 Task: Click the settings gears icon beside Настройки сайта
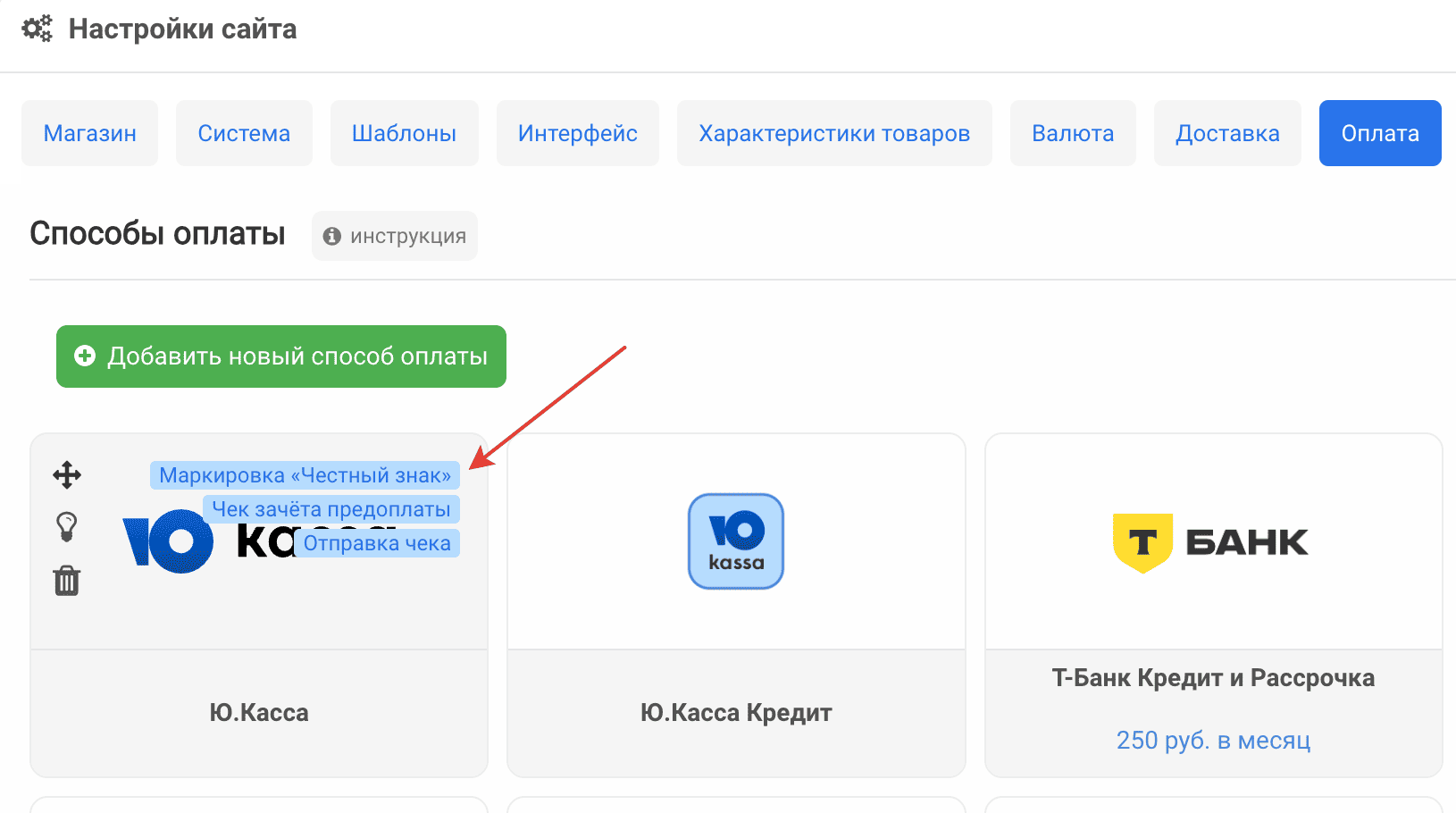point(38,29)
